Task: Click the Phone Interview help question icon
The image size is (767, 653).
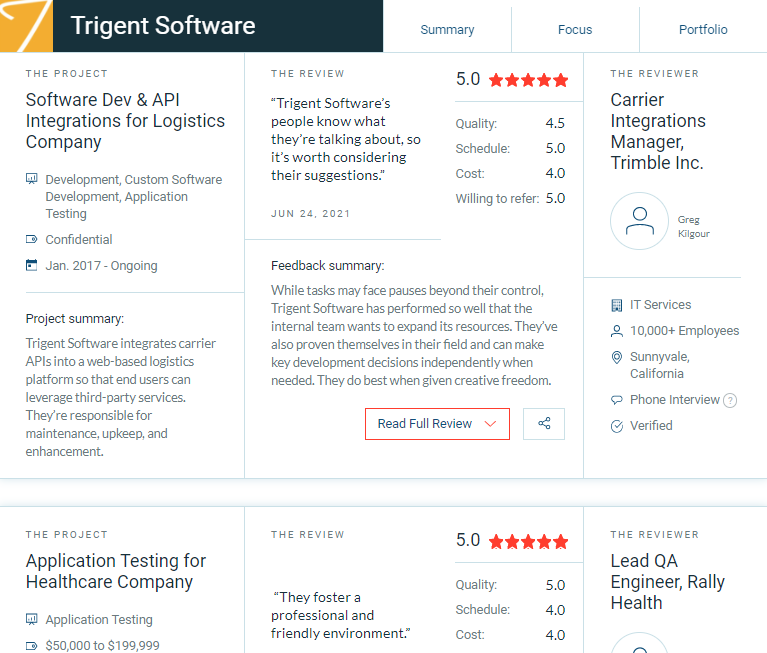Action: [x=730, y=401]
